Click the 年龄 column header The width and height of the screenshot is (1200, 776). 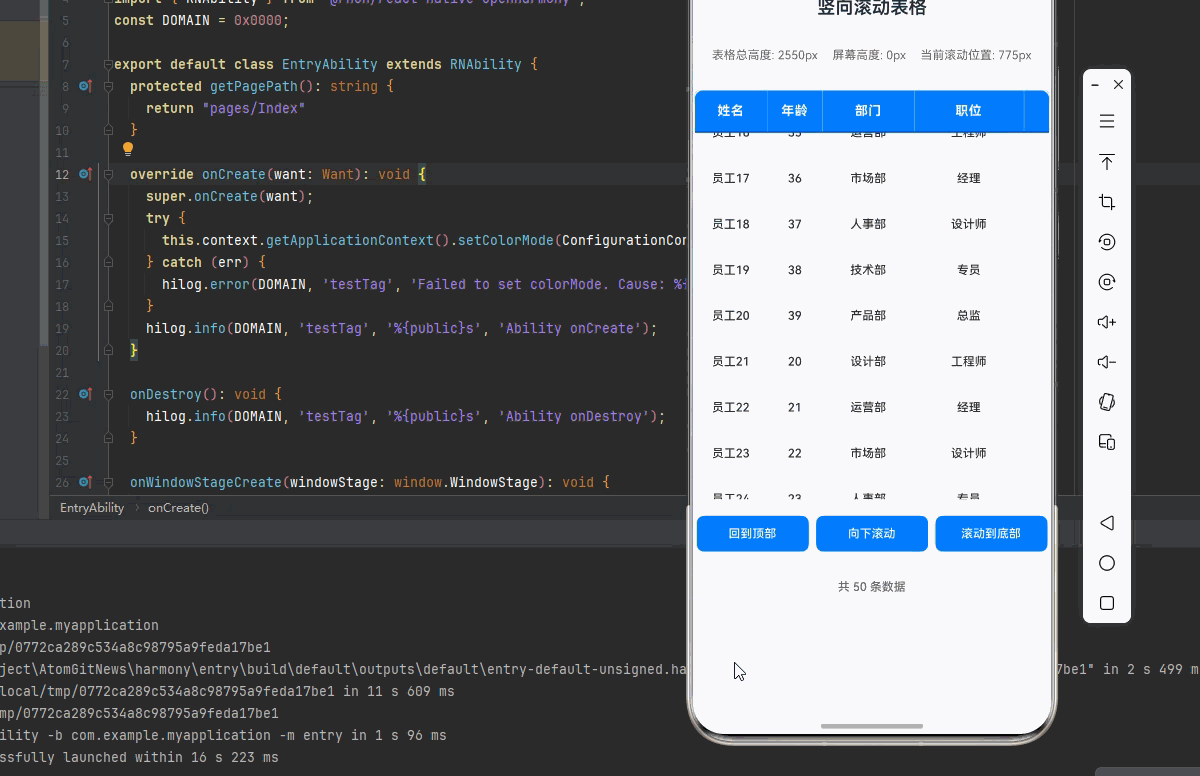(x=794, y=111)
